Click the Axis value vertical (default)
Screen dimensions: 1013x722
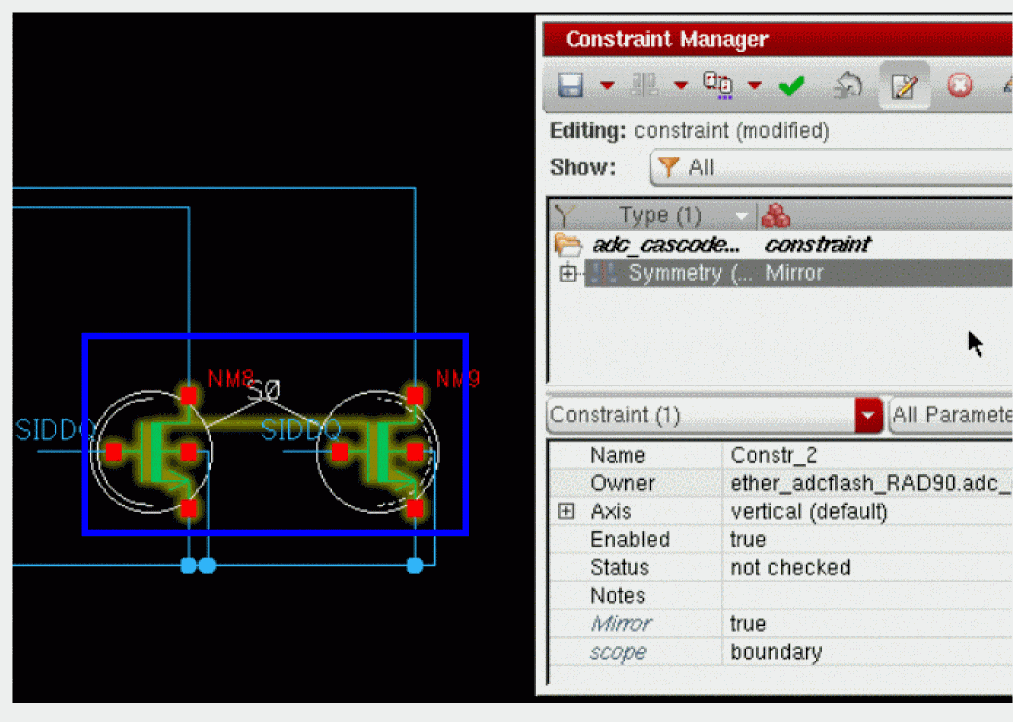(x=809, y=512)
